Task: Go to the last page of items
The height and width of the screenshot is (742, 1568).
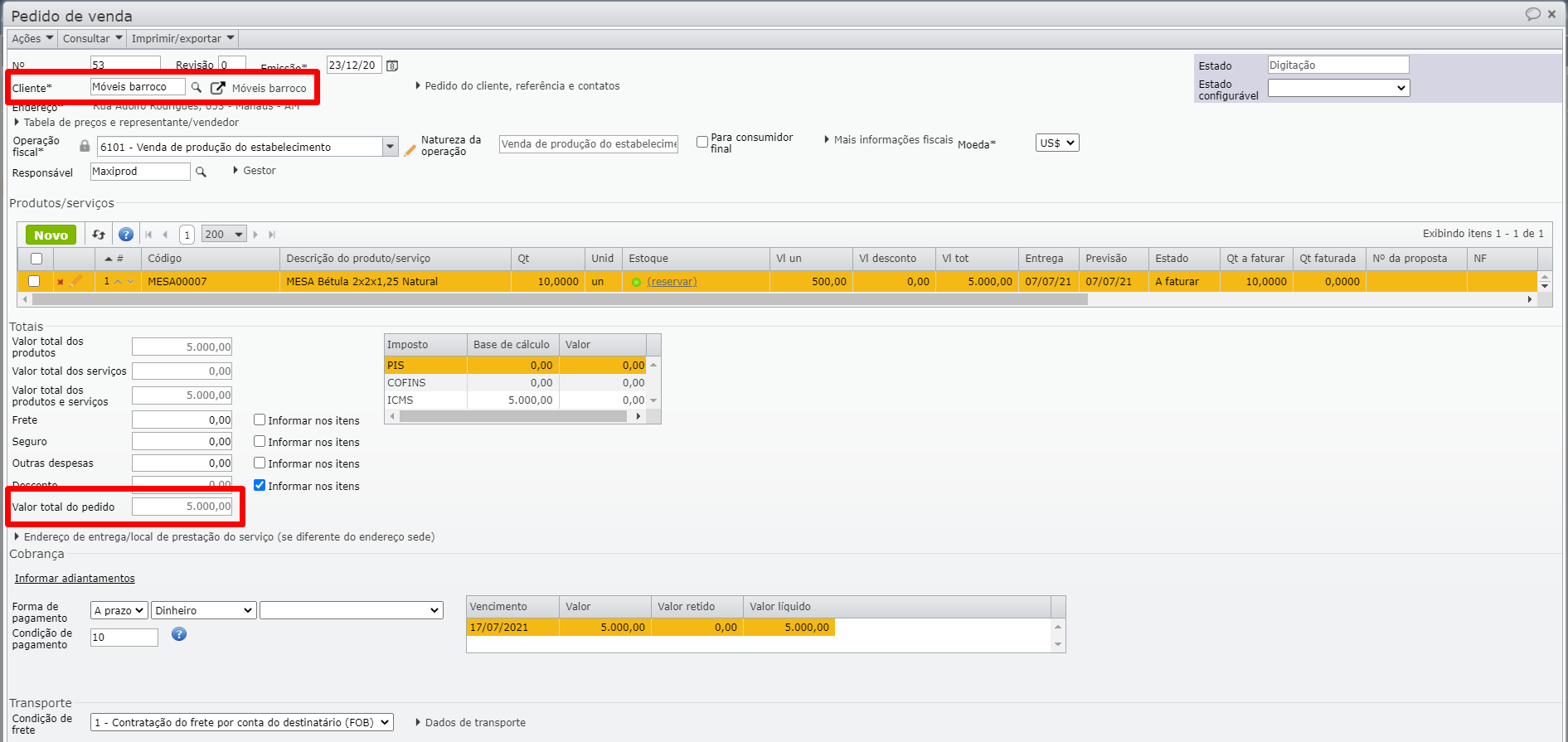Action: click(x=271, y=235)
